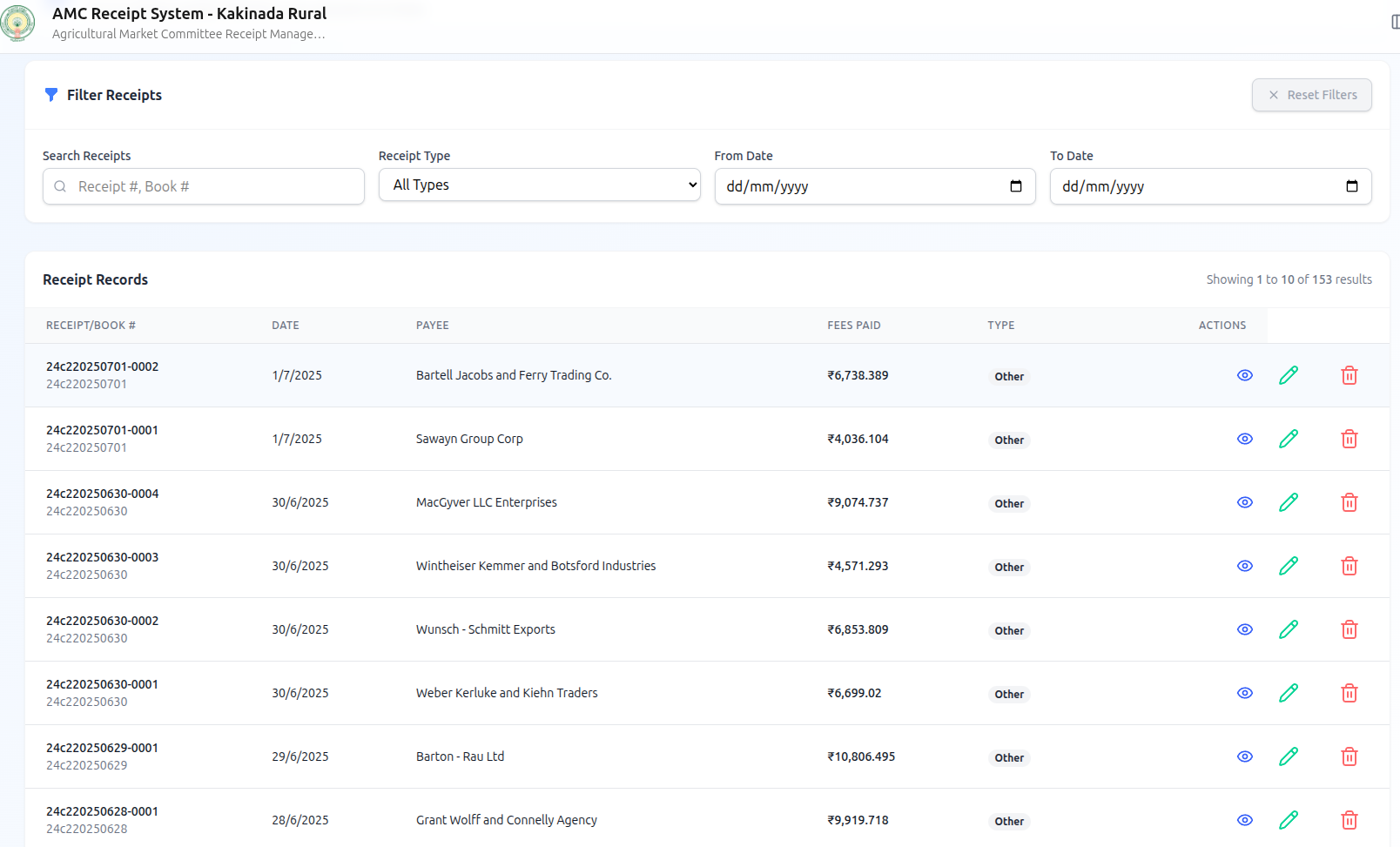Delete Barton - Rau Ltd receipt
This screenshot has height=847, width=1400.
click(x=1350, y=756)
